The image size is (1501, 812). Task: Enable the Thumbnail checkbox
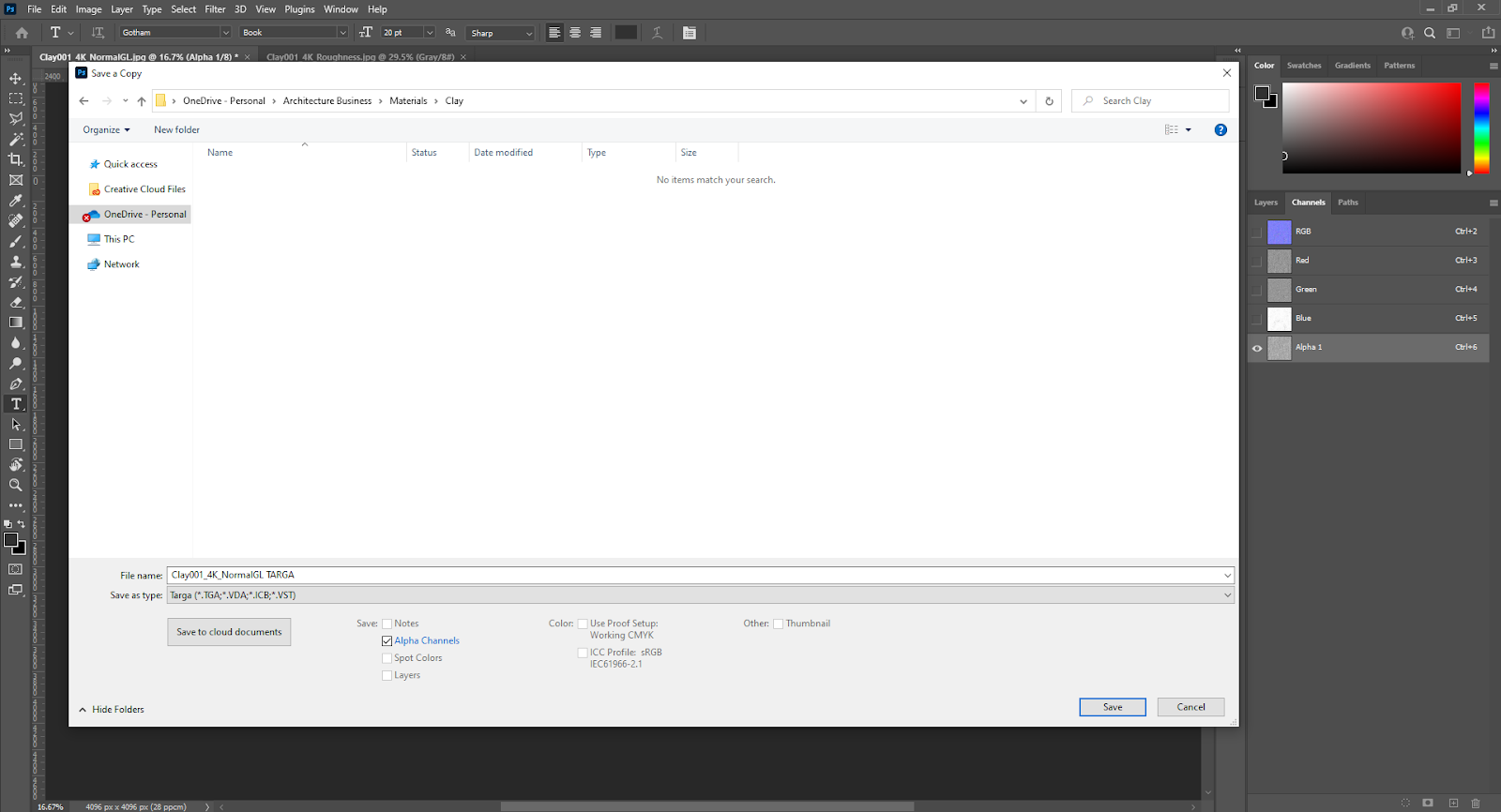[778, 624]
